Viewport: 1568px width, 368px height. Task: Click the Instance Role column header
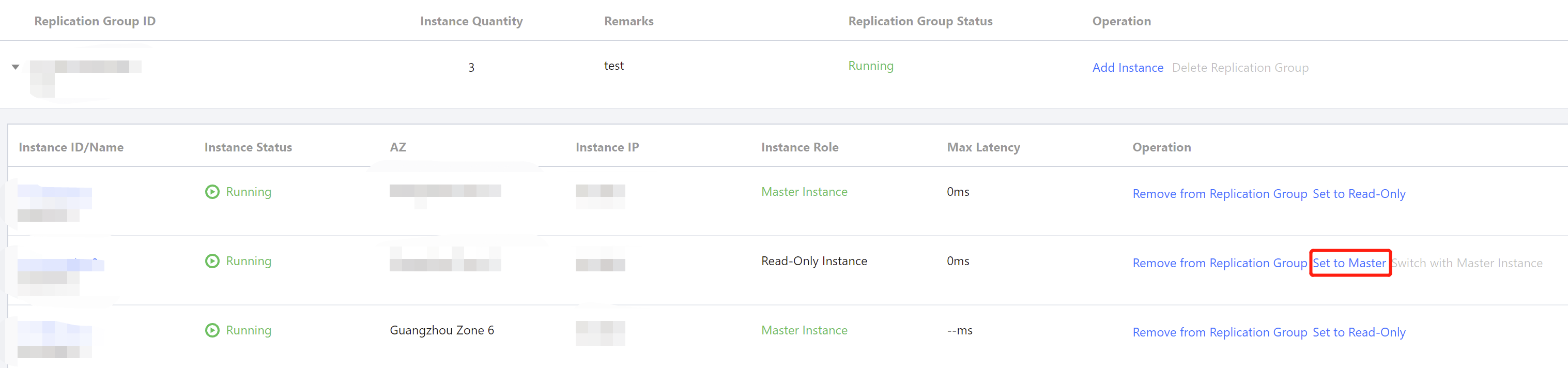coord(799,147)
